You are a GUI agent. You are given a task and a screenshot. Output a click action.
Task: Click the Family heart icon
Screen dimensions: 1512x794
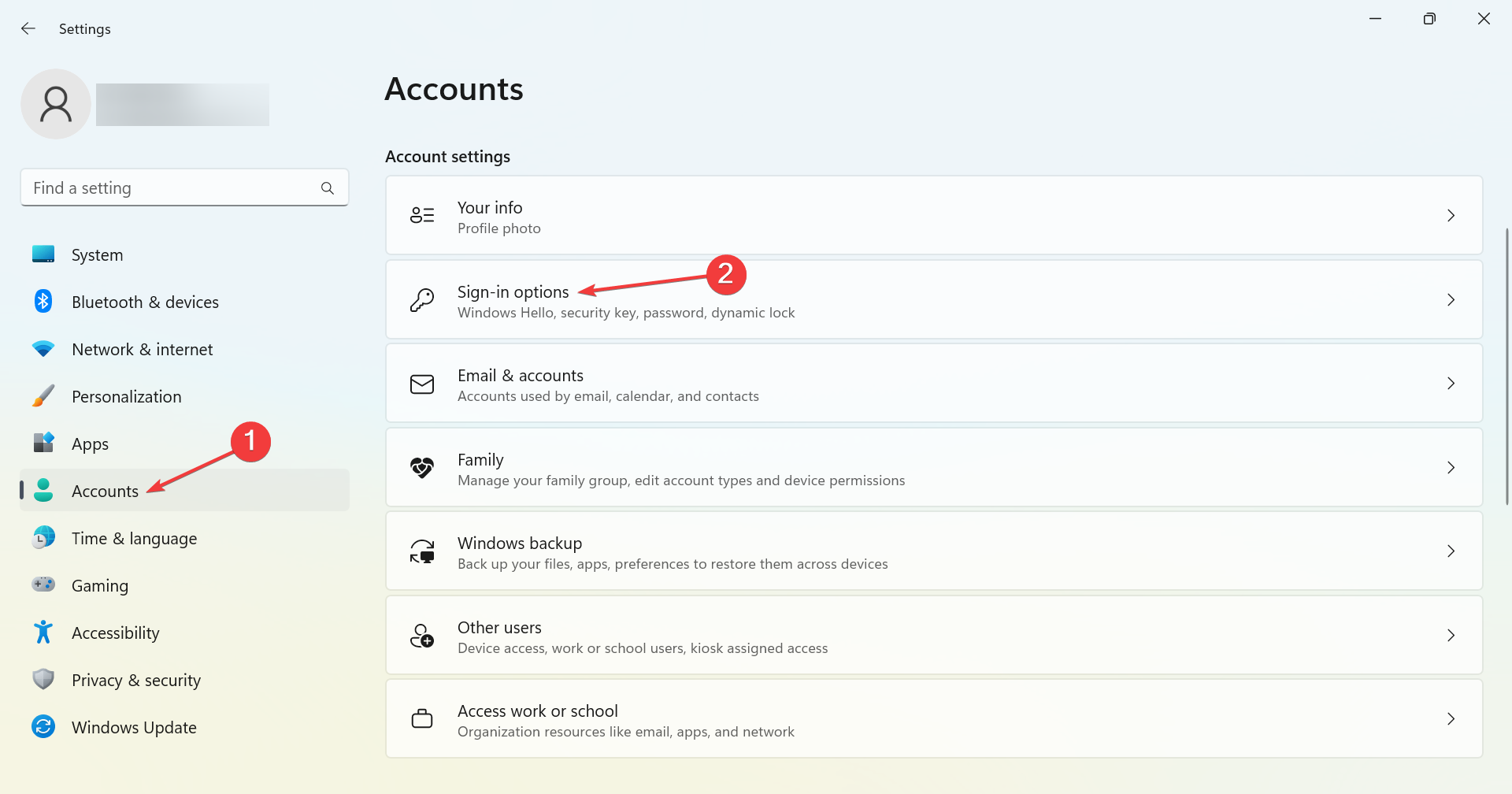[422, 467]
